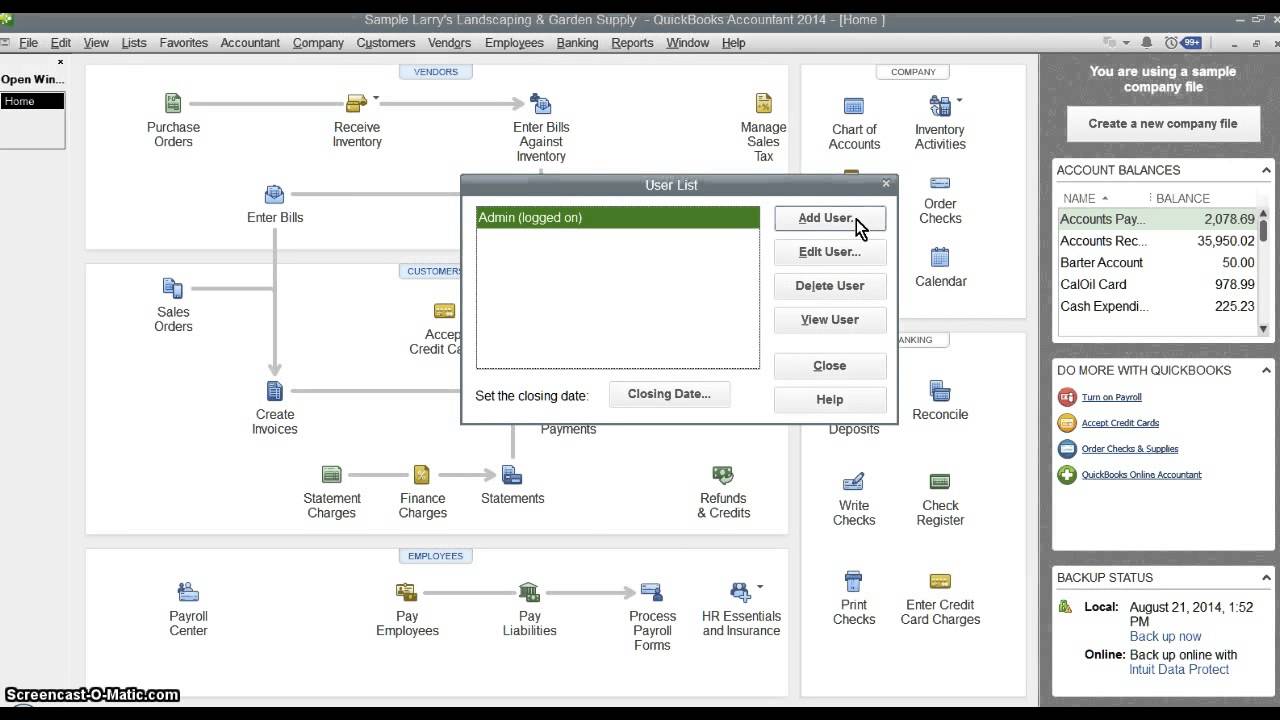This screenshot has width=1280, height=720.
Task: Click the Pay Employees icon
Action: click(x=406, y=592)
